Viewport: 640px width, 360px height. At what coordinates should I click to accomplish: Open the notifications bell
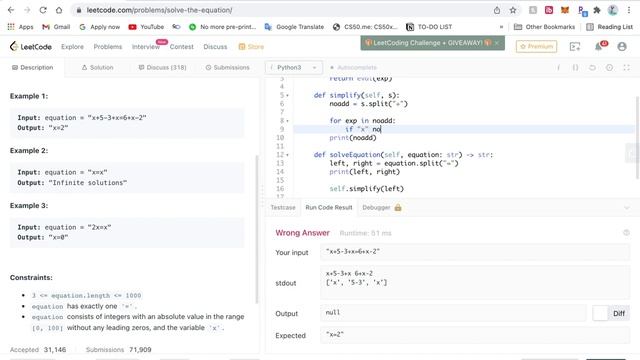click(x=598, y=47)
